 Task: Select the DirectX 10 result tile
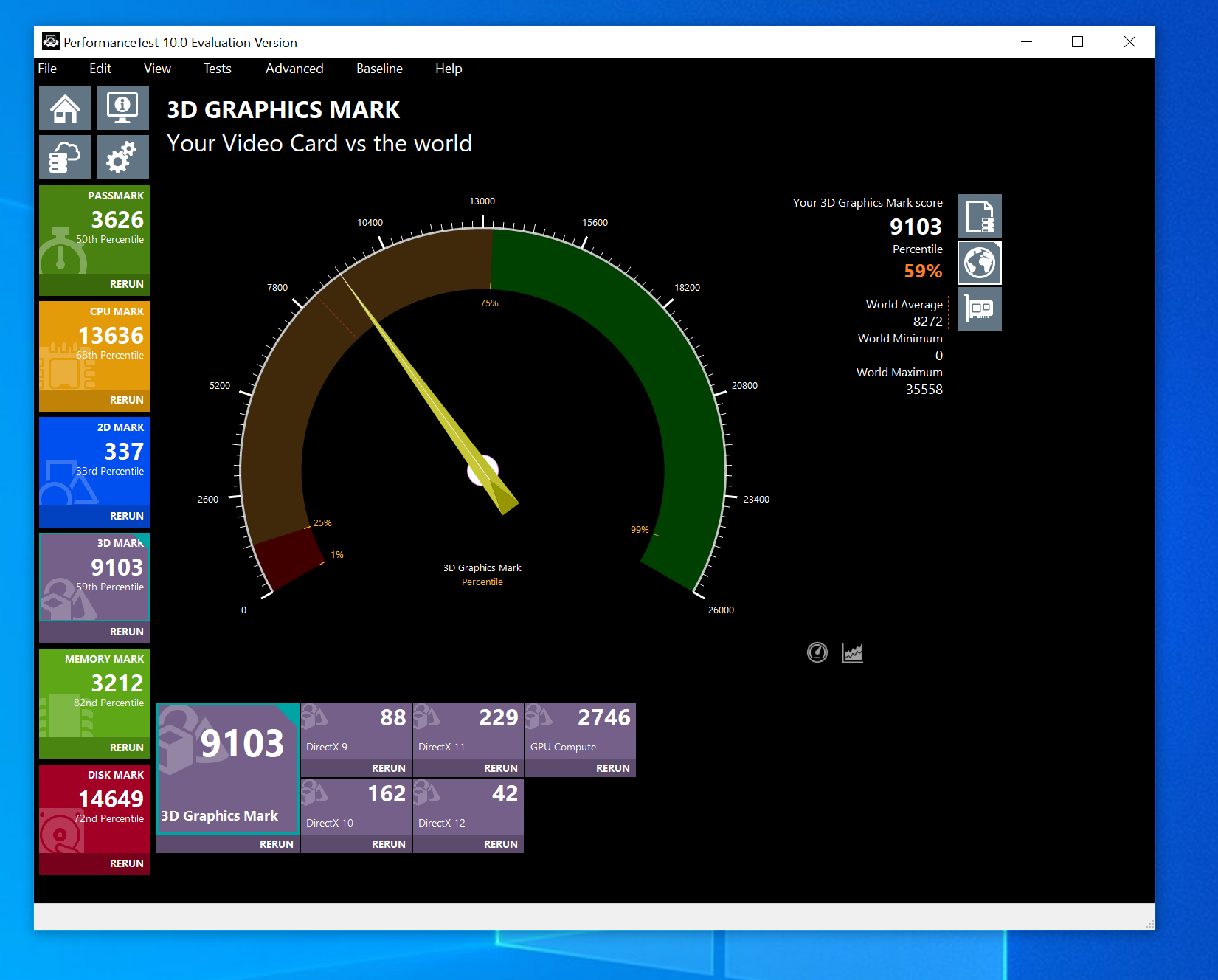356,807
